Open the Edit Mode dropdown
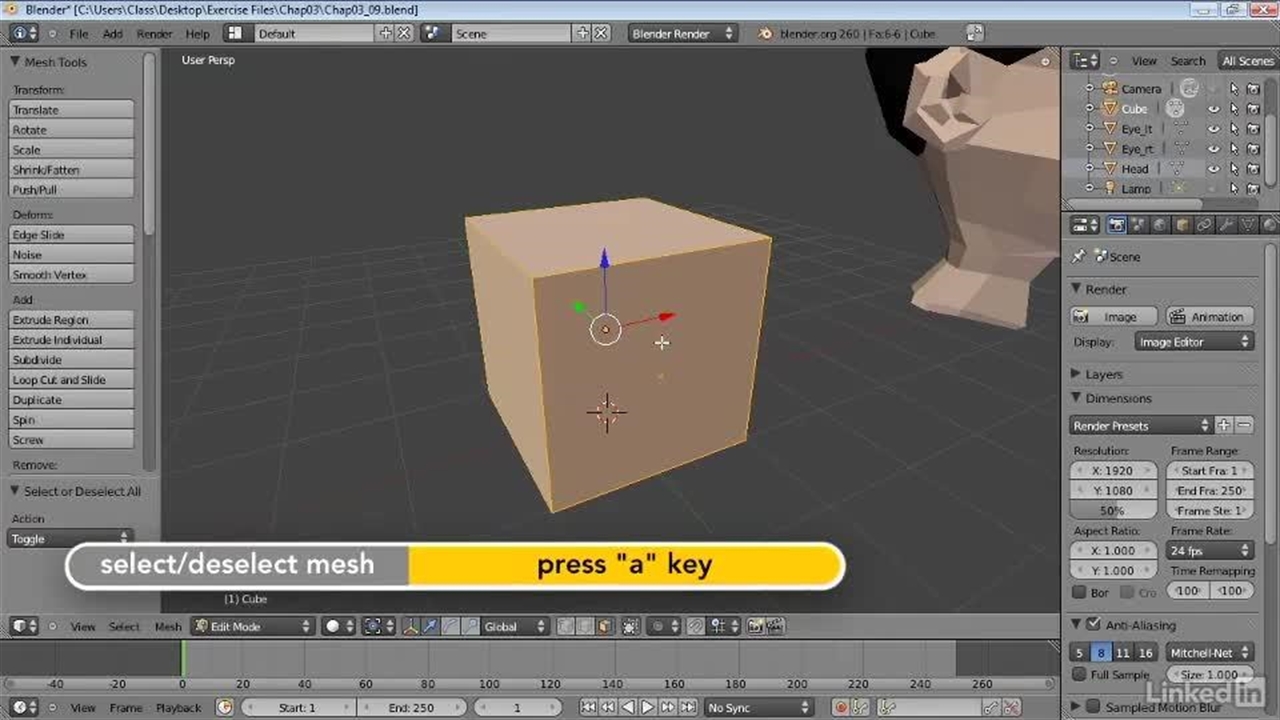 [x=254, y=627]
